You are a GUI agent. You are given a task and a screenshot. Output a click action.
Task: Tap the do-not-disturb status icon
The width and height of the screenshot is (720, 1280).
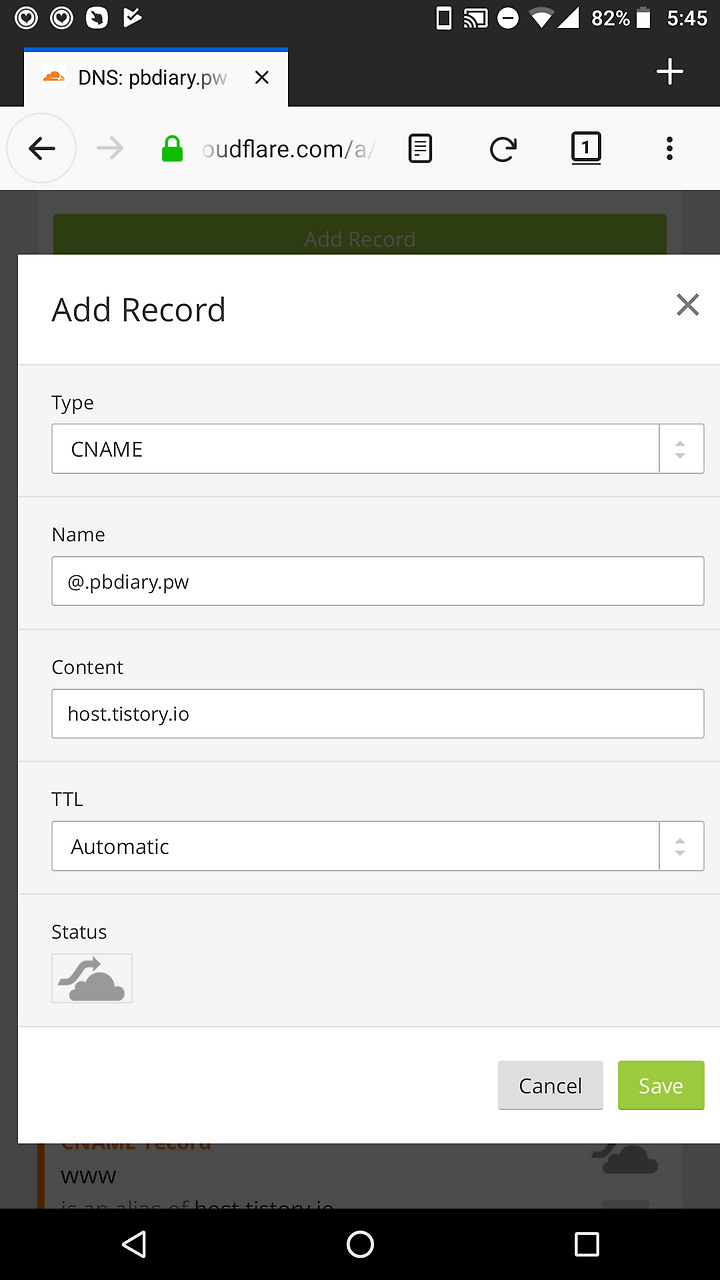coord(508,18)
